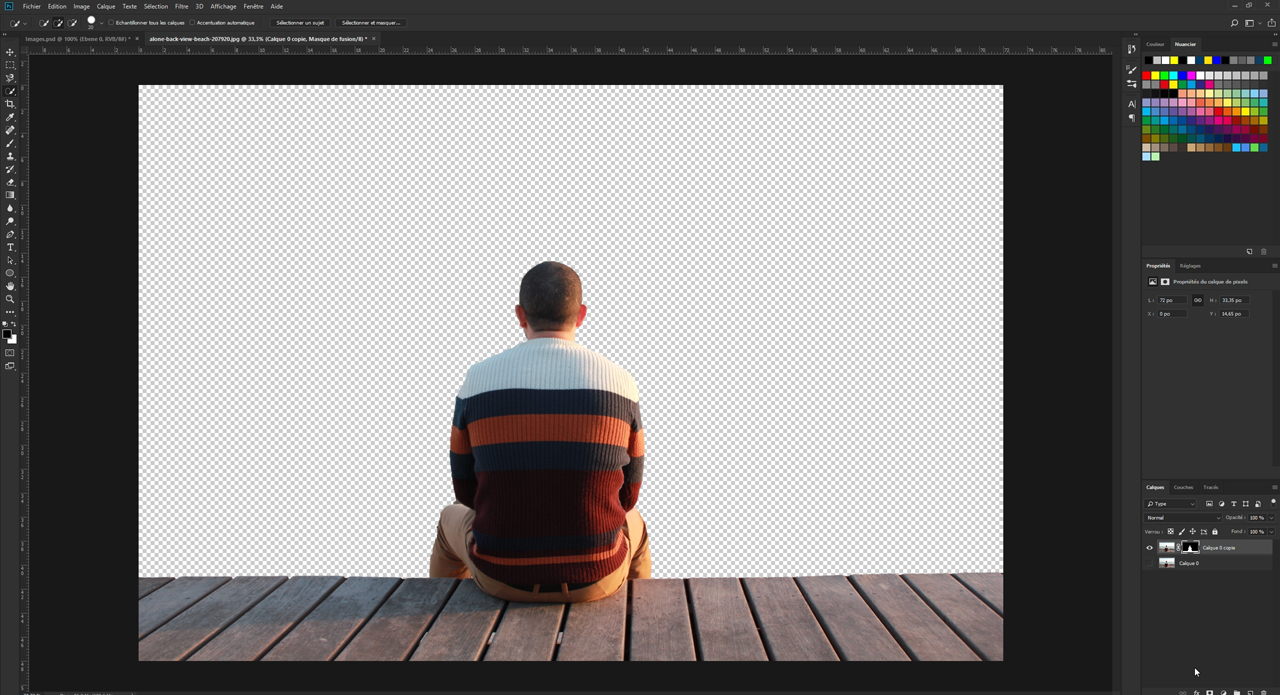Image resolution: width=1280 pixels, height=695 pixels.
Task: Create a new layer group folder
Action: coord(1237,692)
